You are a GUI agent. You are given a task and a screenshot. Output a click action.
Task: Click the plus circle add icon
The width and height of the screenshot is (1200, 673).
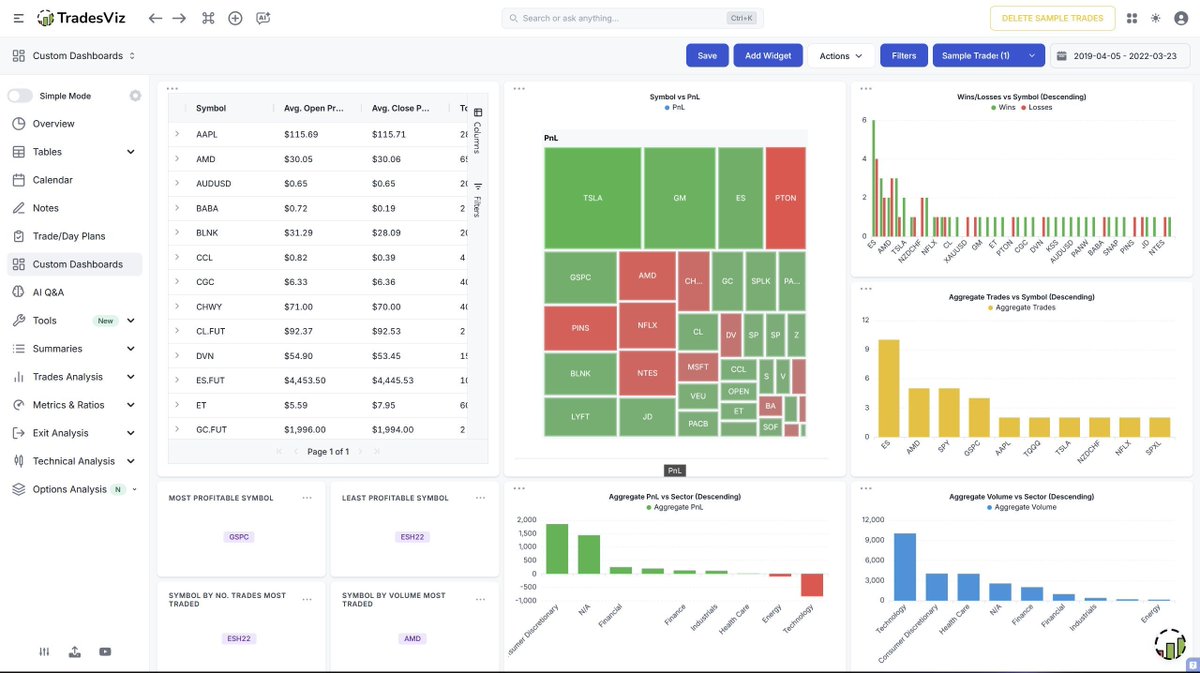[235, 18]
